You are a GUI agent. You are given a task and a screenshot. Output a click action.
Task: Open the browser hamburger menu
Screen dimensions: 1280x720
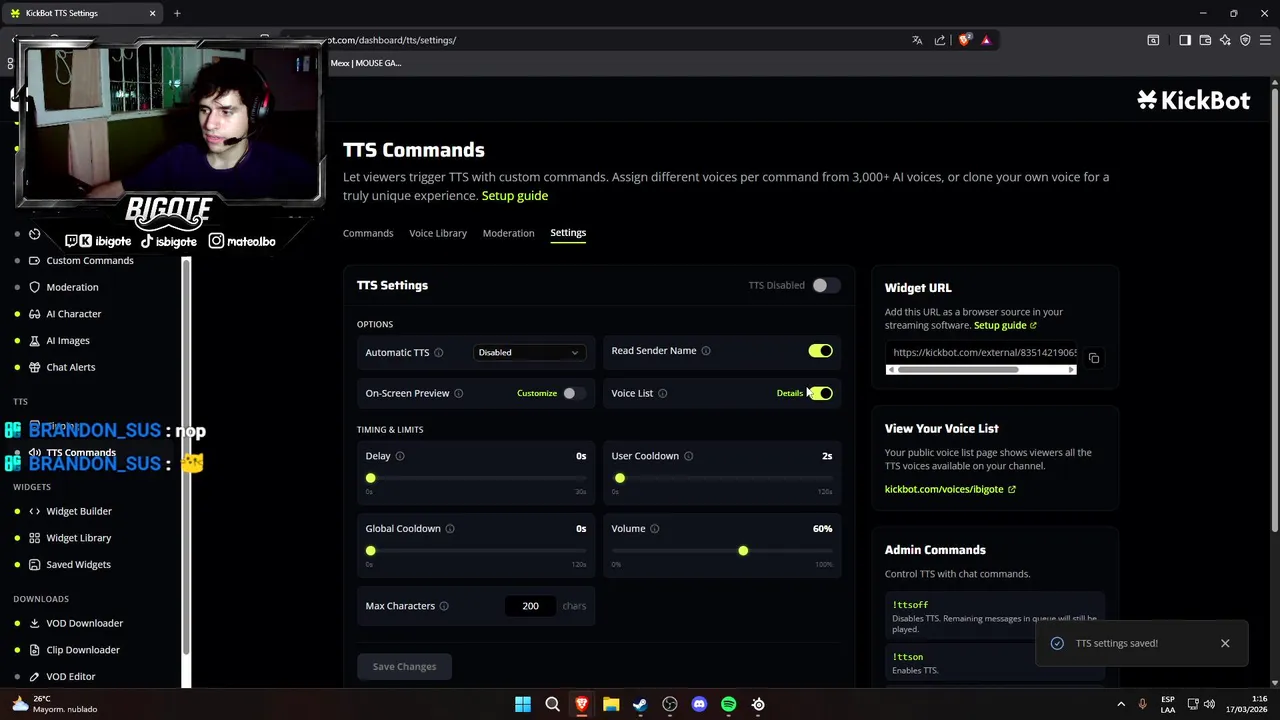(x=1265, y=40)
